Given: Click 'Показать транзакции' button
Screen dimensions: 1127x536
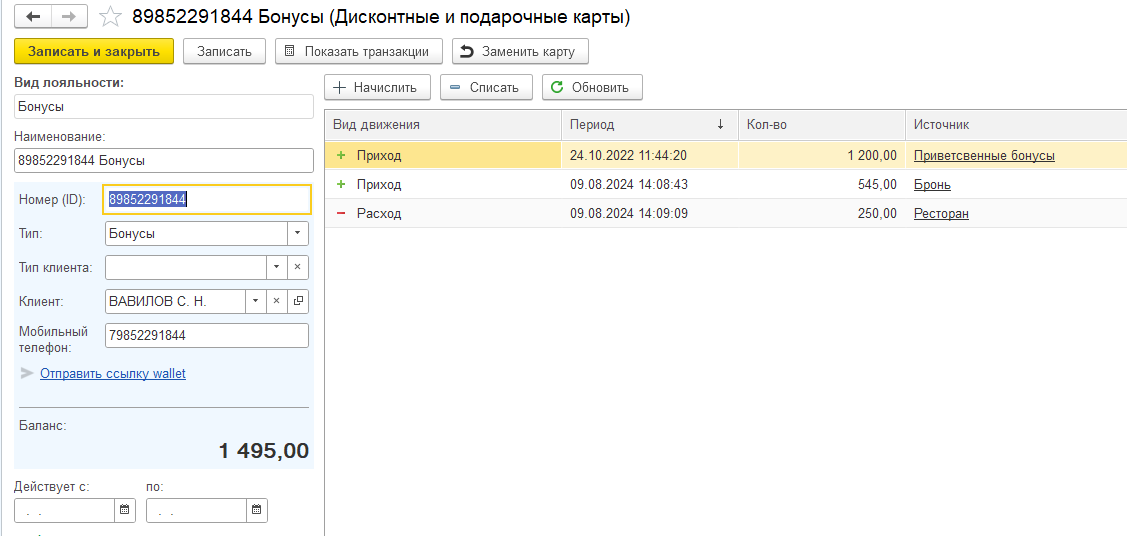Looking at the screenshot, I should click(x=358, y=51).
